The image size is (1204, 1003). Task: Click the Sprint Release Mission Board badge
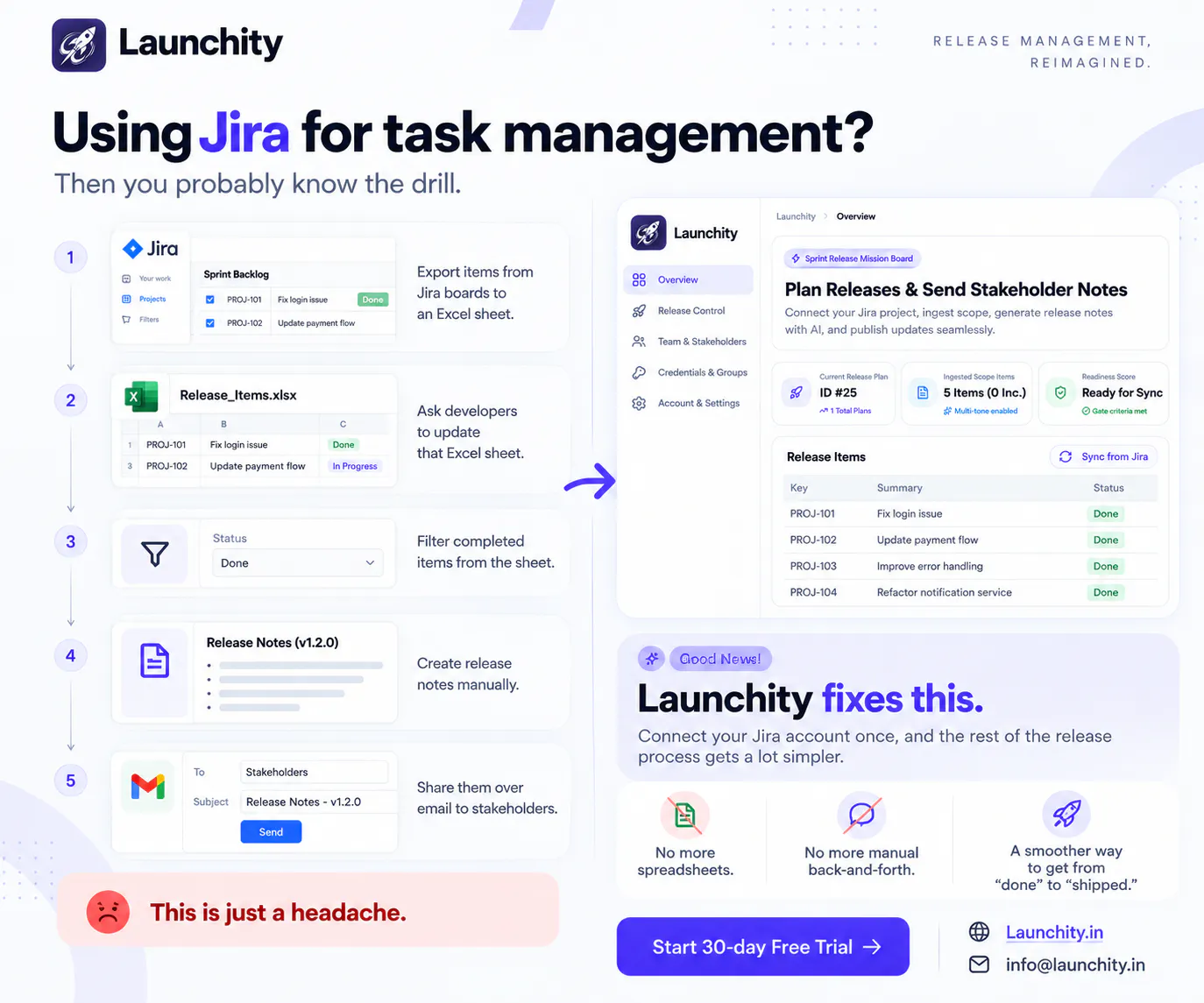pos(852,258)
